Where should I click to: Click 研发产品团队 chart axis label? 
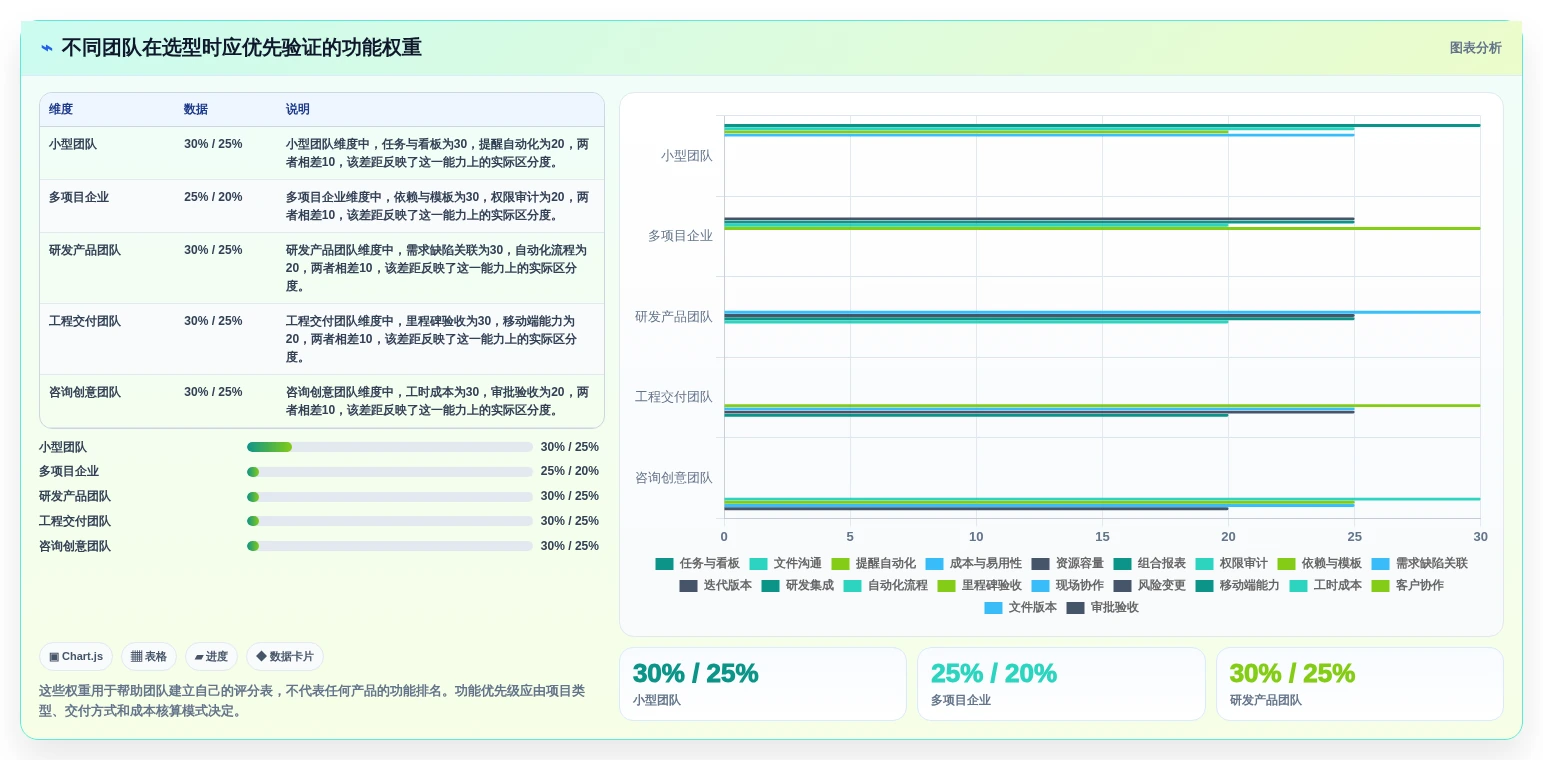(x=675, y=317)
